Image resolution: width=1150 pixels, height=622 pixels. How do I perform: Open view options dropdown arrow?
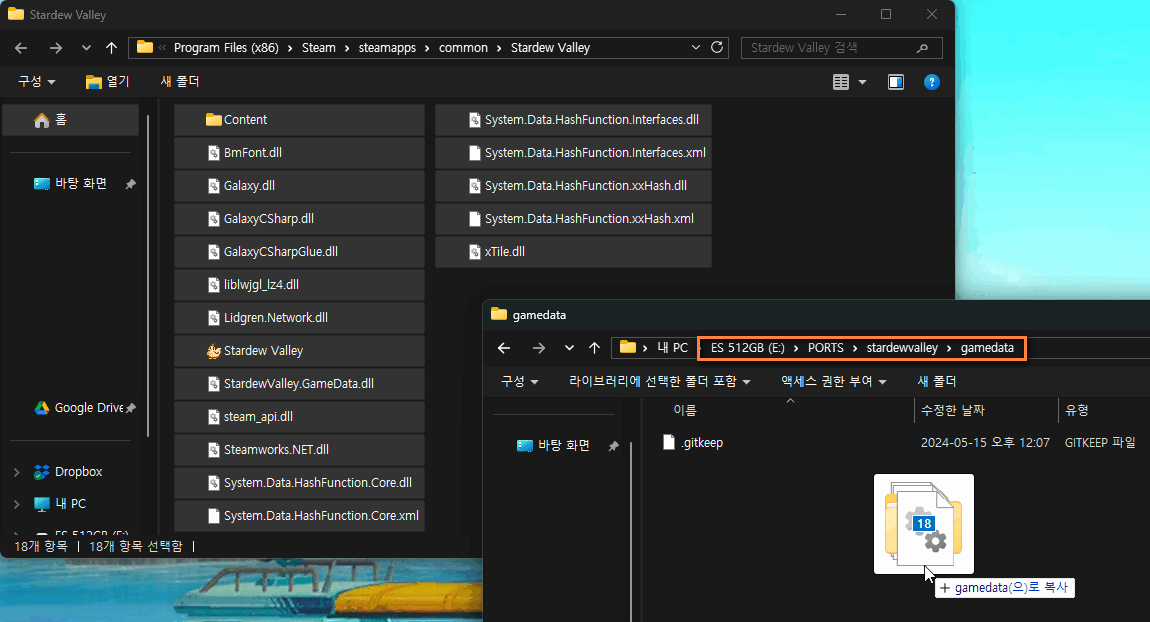click(x=862, y=82)
